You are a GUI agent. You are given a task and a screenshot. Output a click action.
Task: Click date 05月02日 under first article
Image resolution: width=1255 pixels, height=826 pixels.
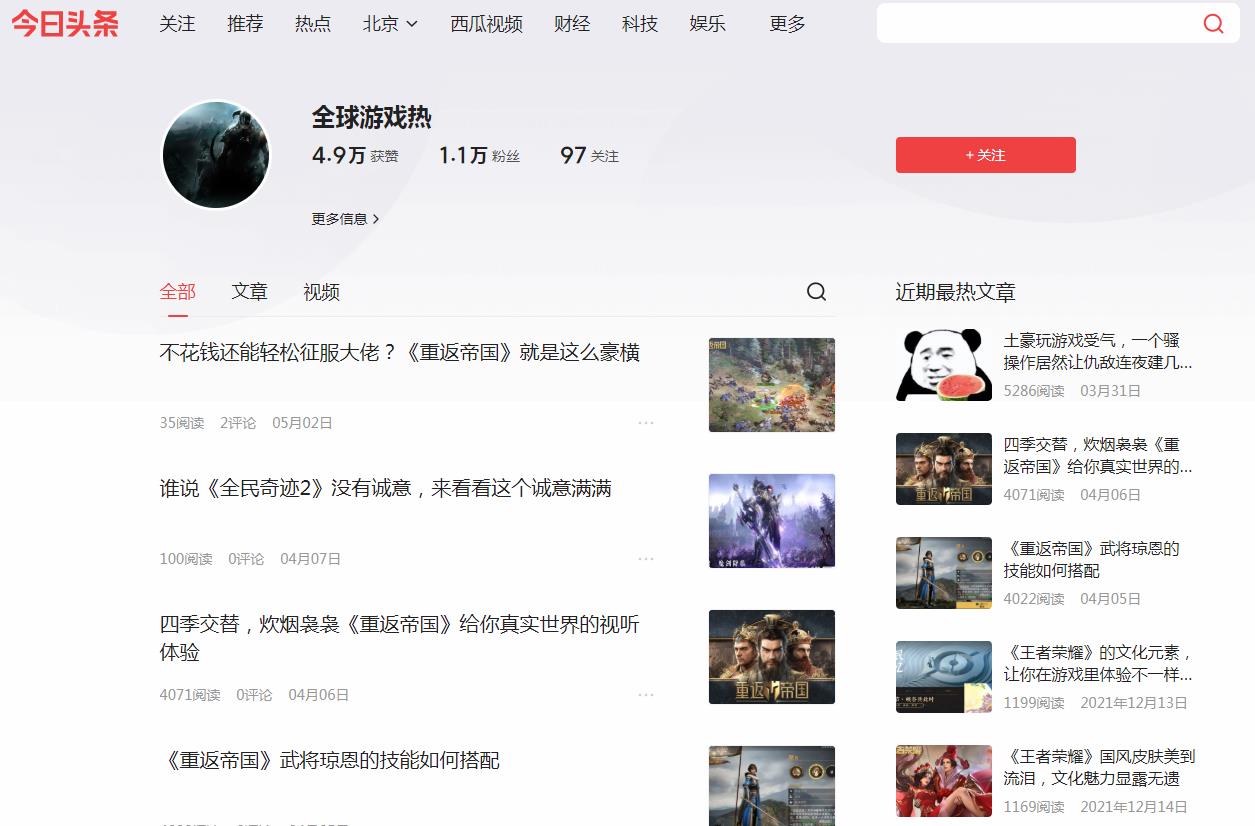click(302, 423)
